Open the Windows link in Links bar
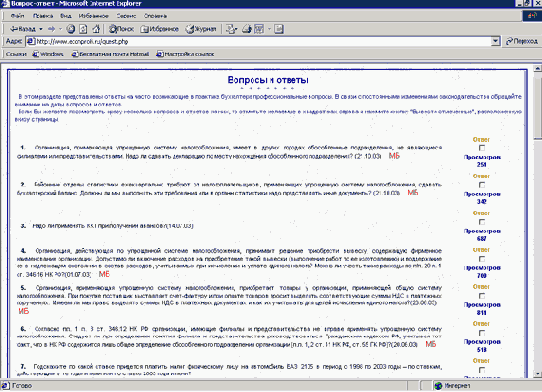The width and height of the screenshot is (542, 392). coord(48,54)
